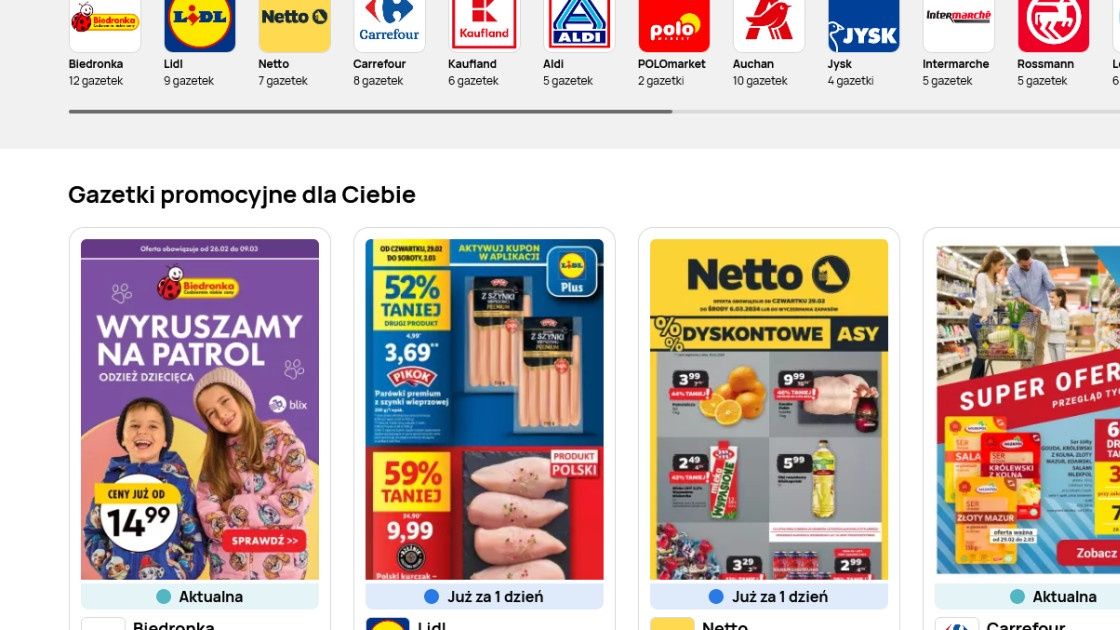
Task: Select the Lidl store logo
Action: [x=200, y=25]
